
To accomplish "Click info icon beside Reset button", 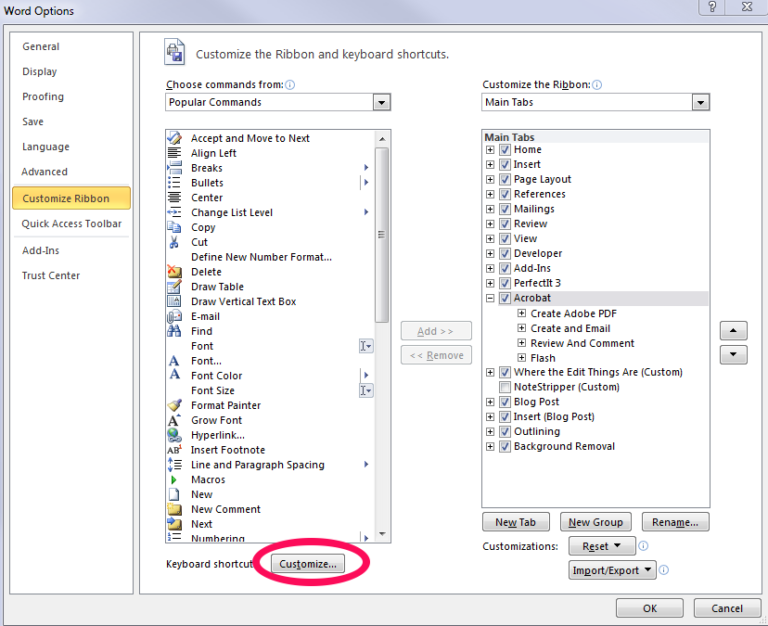I will click(x=644, y=546).
